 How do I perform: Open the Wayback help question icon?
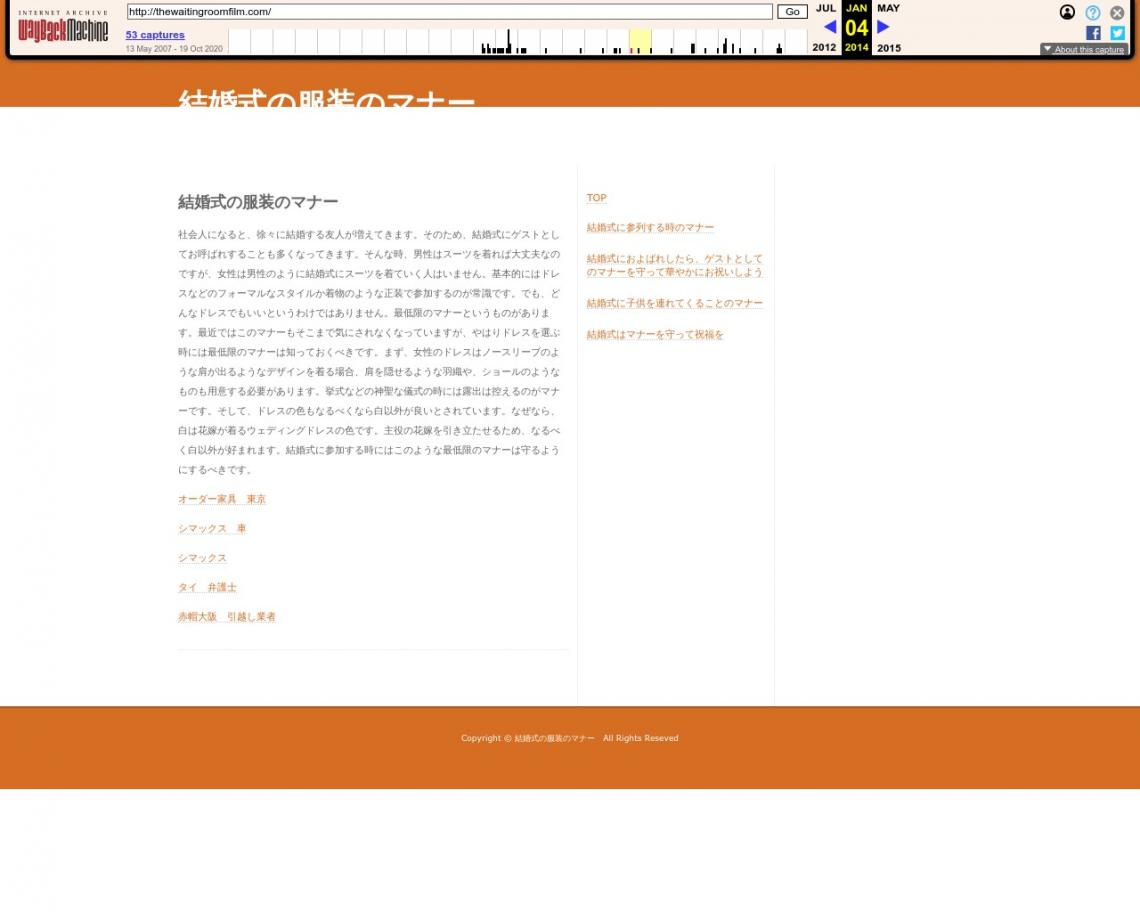click(1093, 13)
